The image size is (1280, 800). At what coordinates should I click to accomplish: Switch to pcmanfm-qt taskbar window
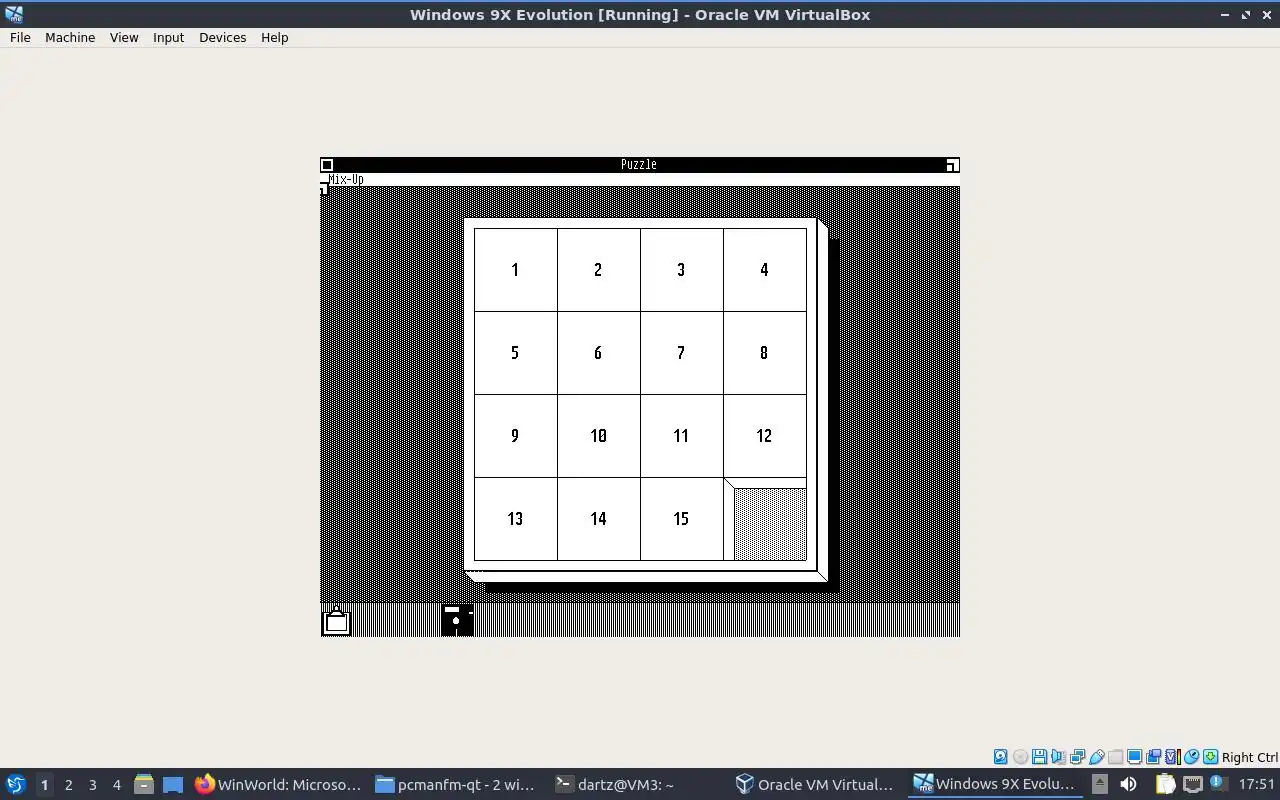tap(456, 785)
